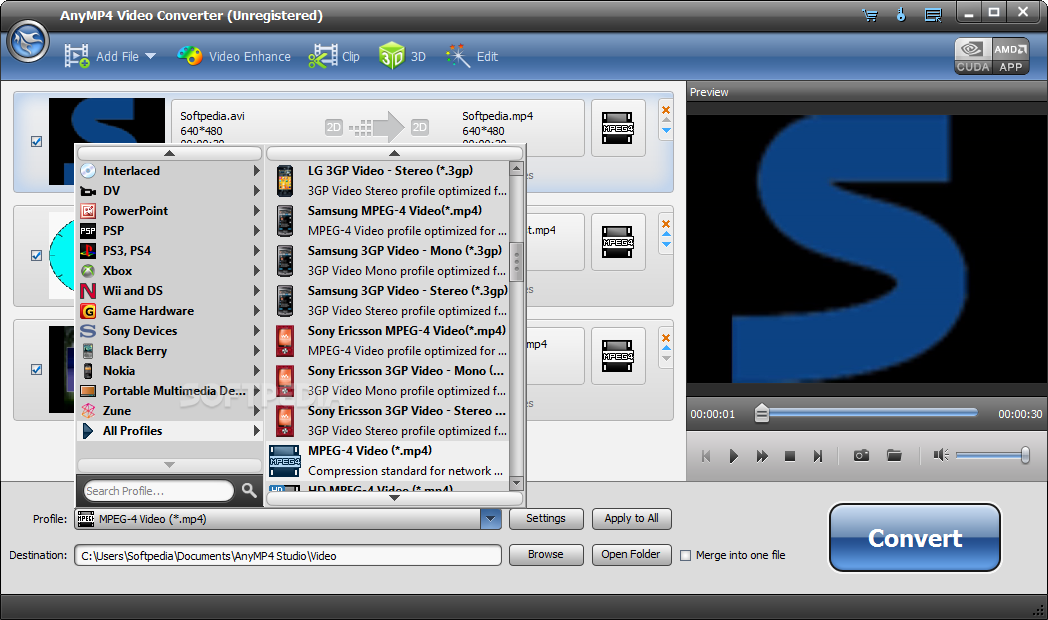Click the profile list vertical scrollbar thumb
The image size is (1048, 620).
coord(516,262)
